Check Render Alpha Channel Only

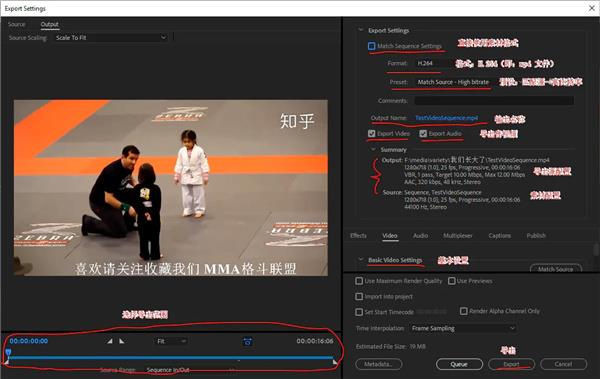tap(463, 311)
